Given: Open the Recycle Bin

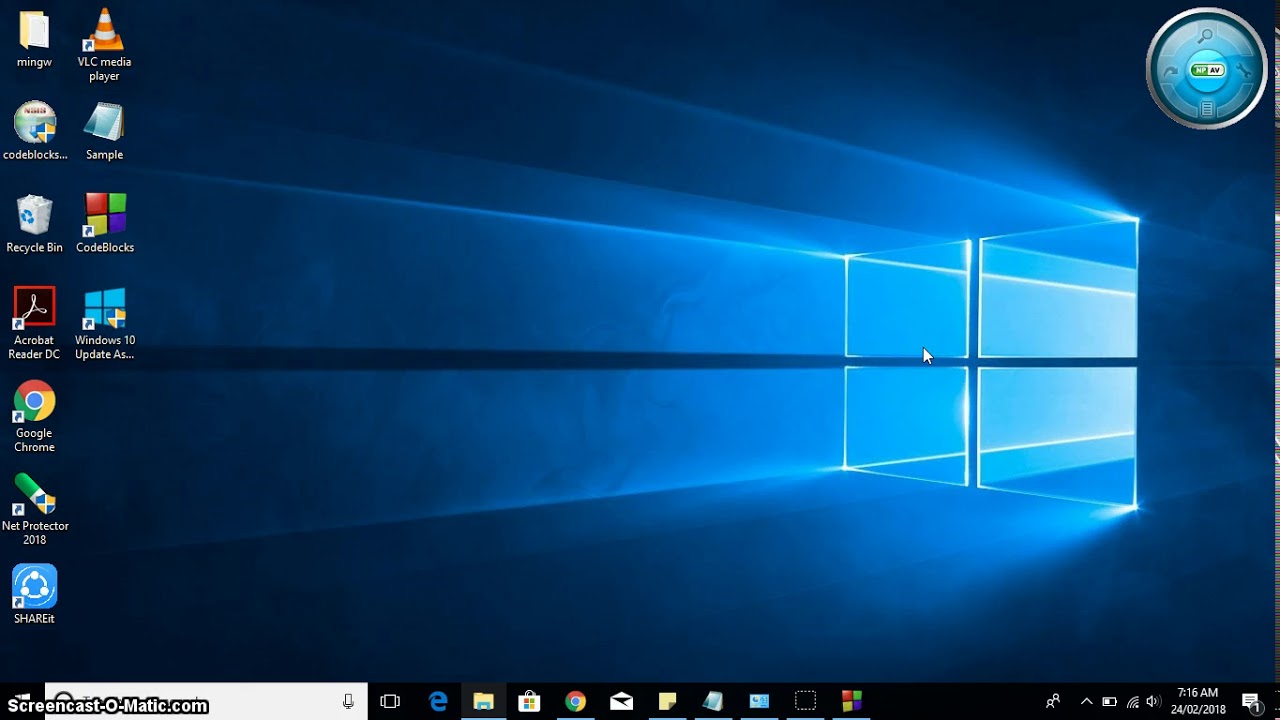Looking at the screenshot, I should click(x=34, y=224).
